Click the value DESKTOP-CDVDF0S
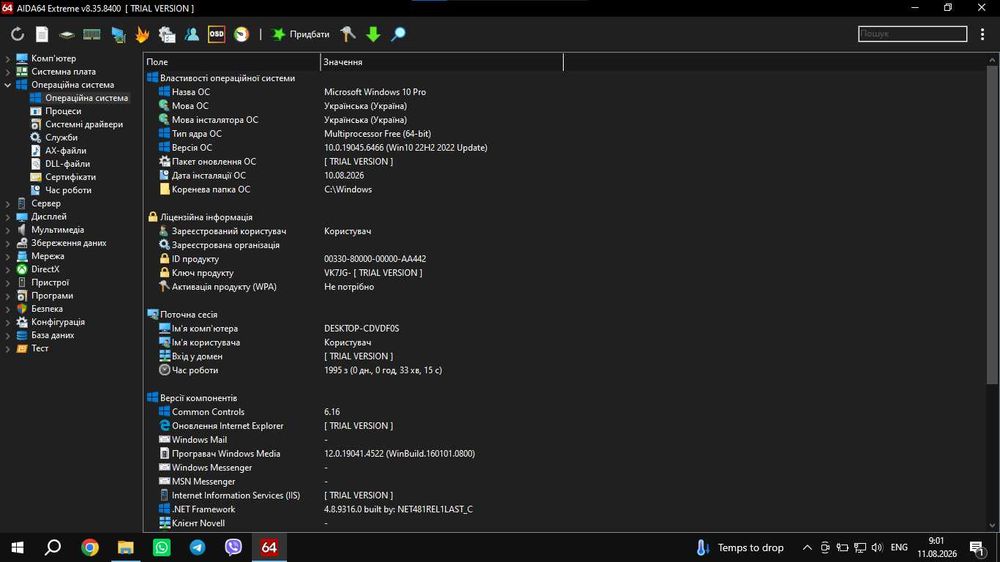The height and width of the screenshot is (562, 1000). pyautogui.click(x=362, y=329)
